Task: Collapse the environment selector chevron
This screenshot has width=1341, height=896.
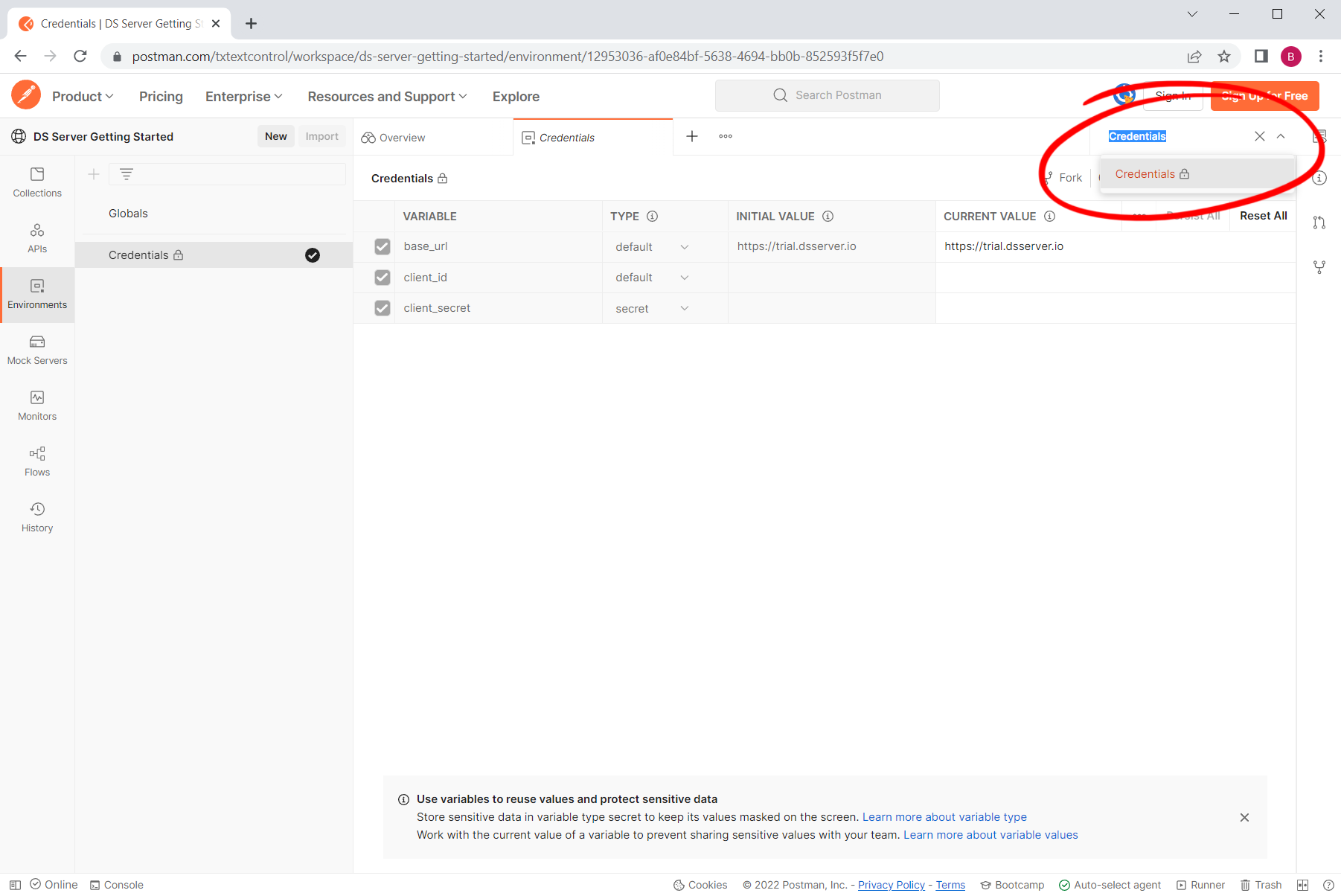Action: click(1281, 136)
